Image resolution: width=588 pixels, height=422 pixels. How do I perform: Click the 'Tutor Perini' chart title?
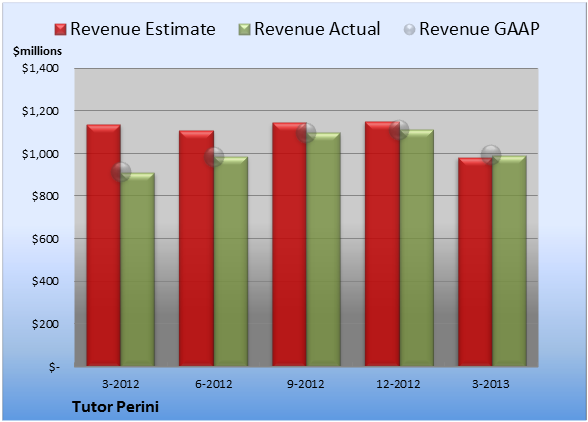click(x=116, y=407)
